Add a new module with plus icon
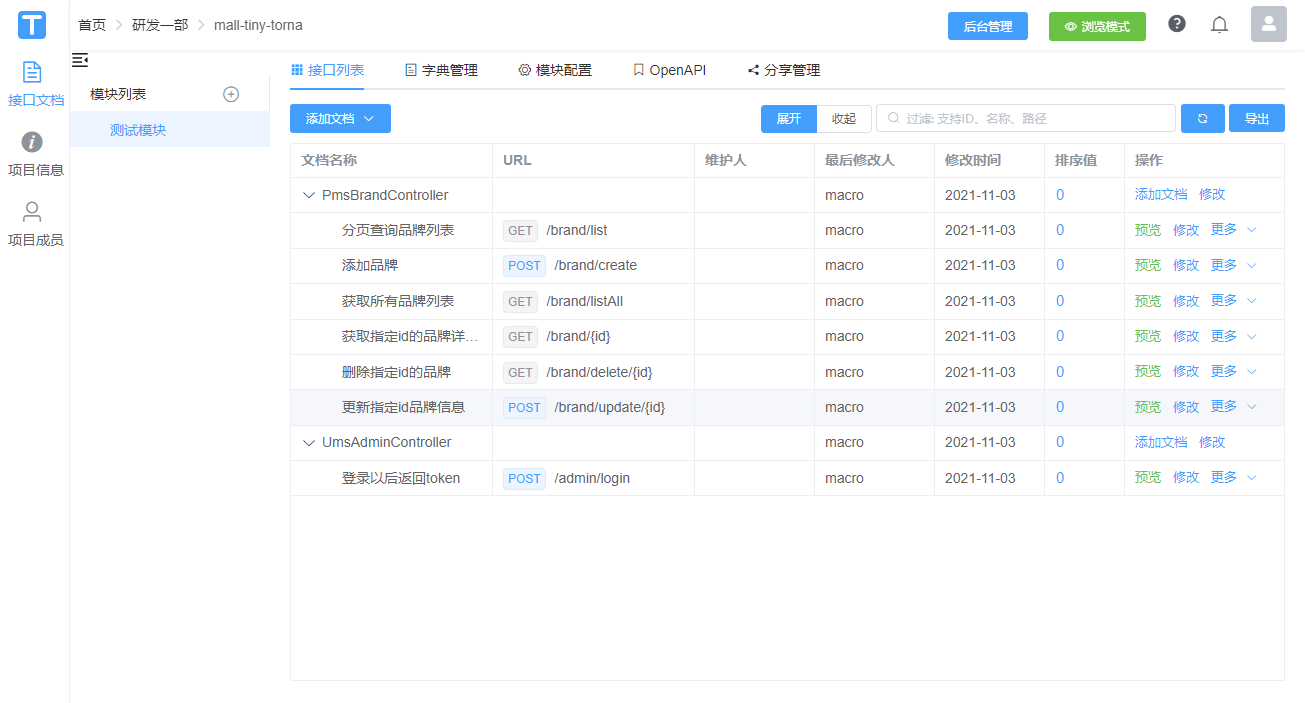This screenshot has height=703, width=1305. pyautogui.click(x=231, y=94)
